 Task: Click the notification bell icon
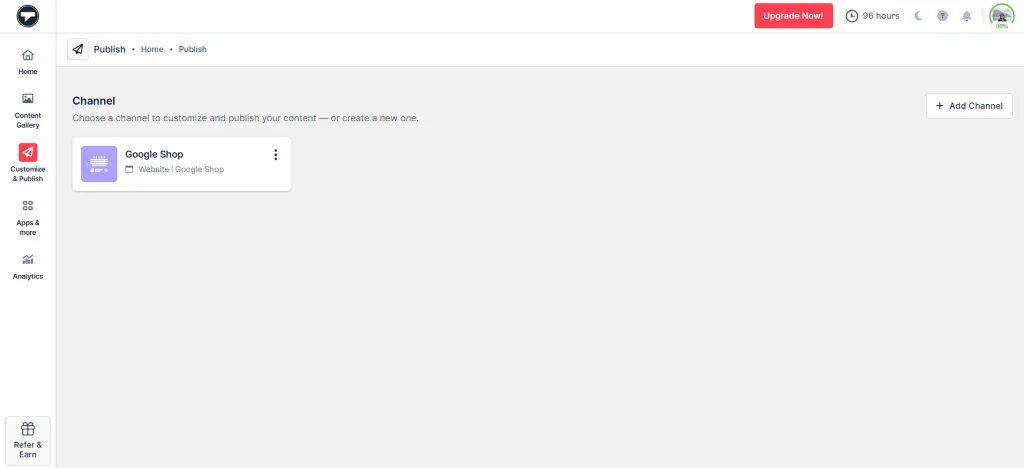(966, 16)
